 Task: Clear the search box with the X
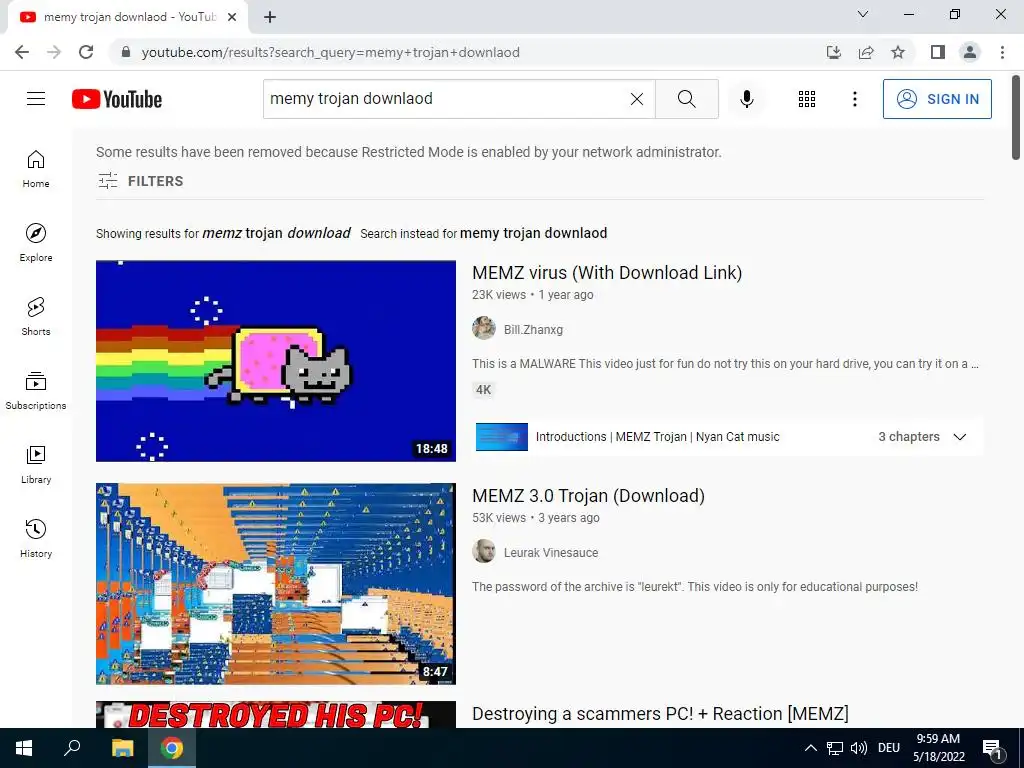coord(637,99)
